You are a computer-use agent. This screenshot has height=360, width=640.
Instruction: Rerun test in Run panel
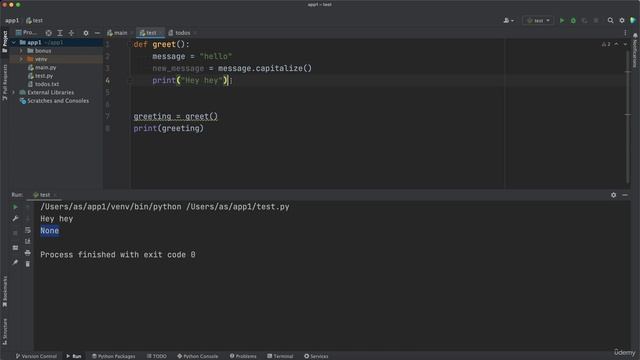(x=15, y=207)
